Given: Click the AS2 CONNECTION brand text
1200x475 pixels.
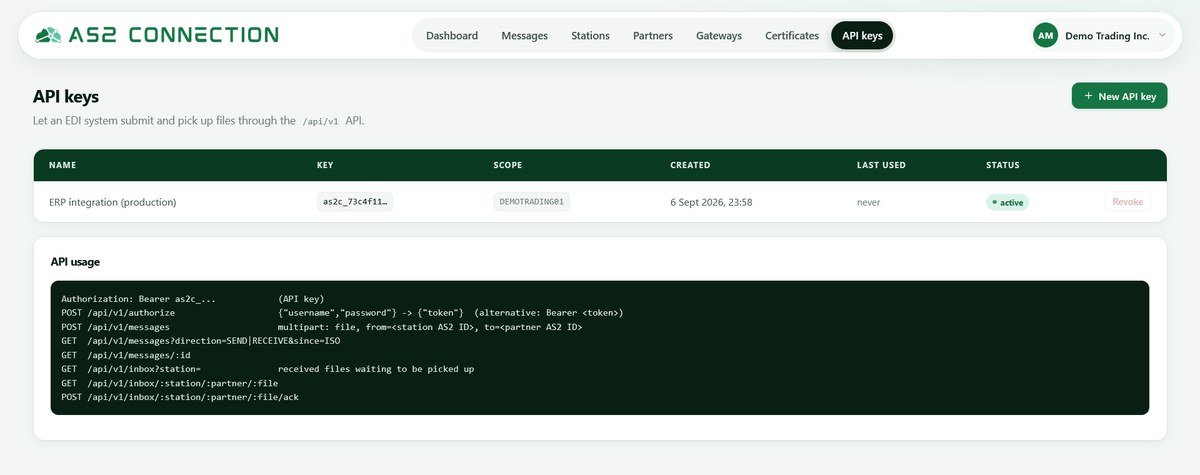Looking at the screenshot, I should pos(174,35).
